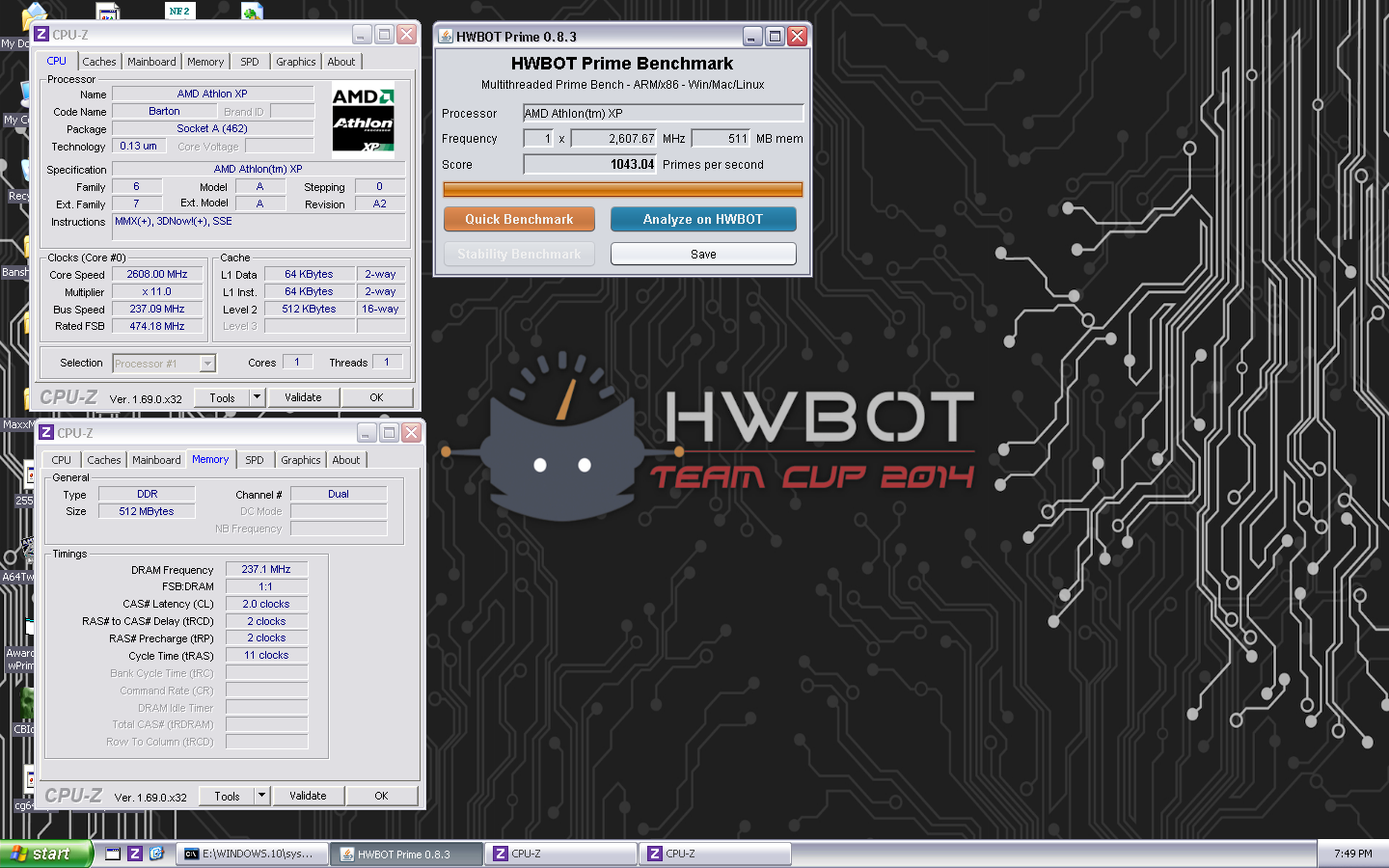Viewport: 1389px width, 868px height.
Task: Click the Processor field showing AMD Athlon(tm) XP
Action: (663, 113)
